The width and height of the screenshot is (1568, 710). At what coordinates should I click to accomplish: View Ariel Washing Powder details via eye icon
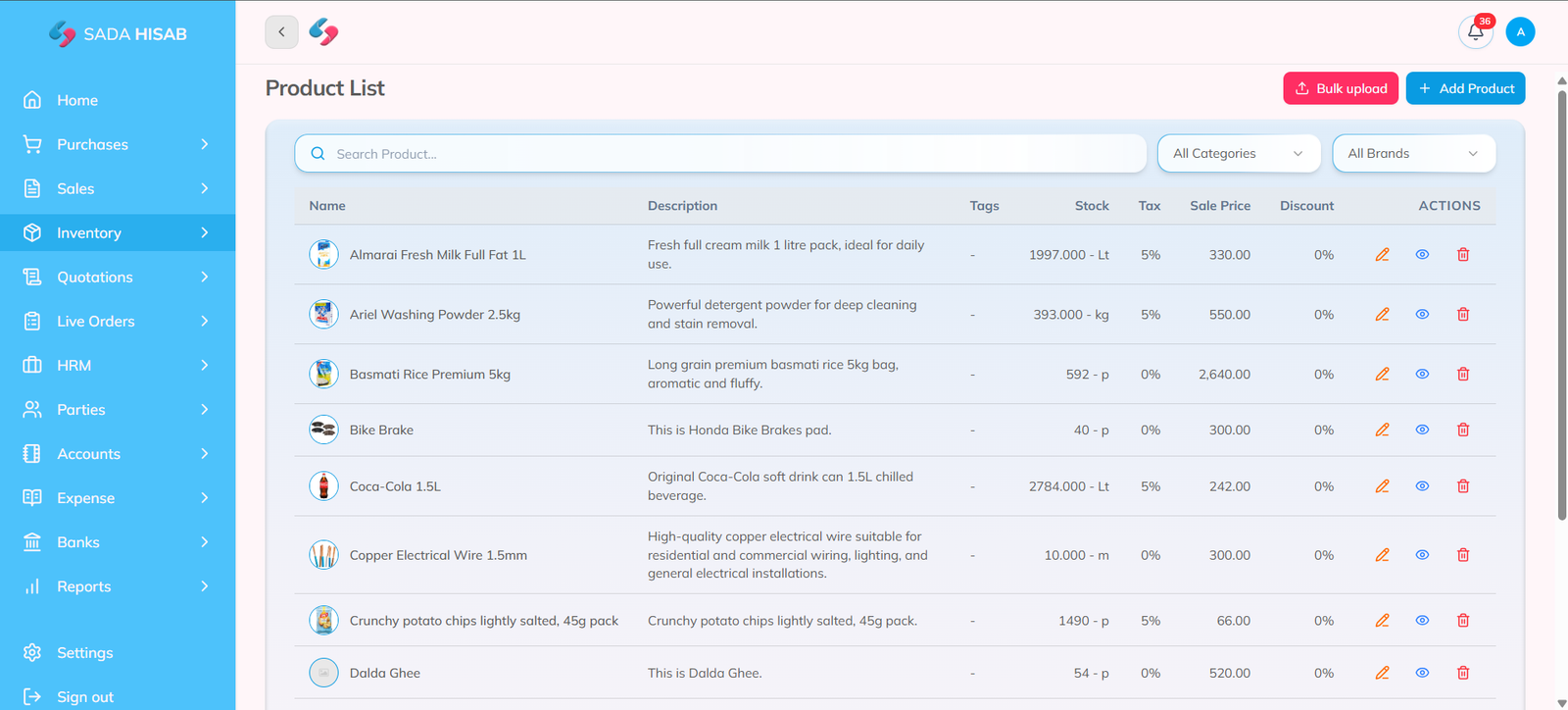tap(1422, 315)
